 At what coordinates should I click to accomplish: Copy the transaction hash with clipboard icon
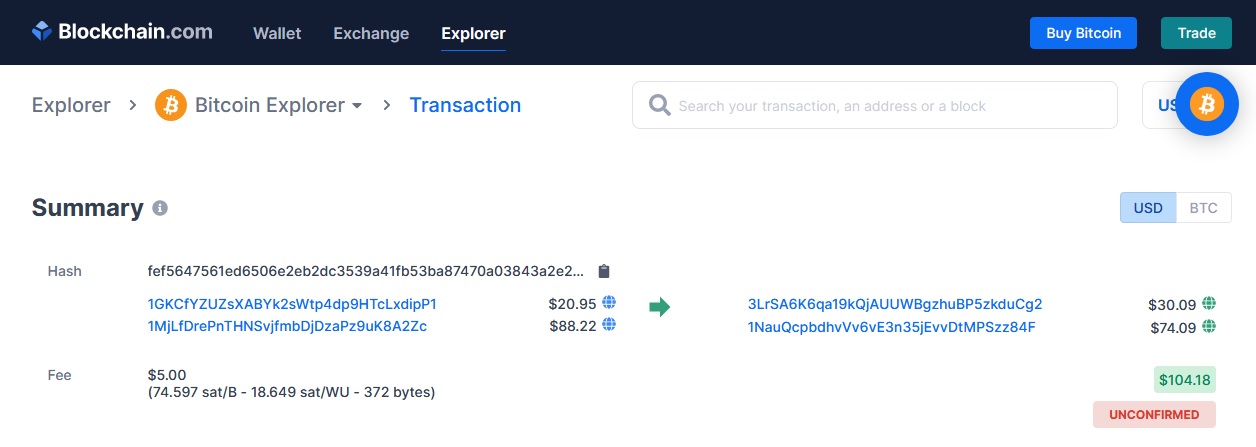tap(603, 271)
